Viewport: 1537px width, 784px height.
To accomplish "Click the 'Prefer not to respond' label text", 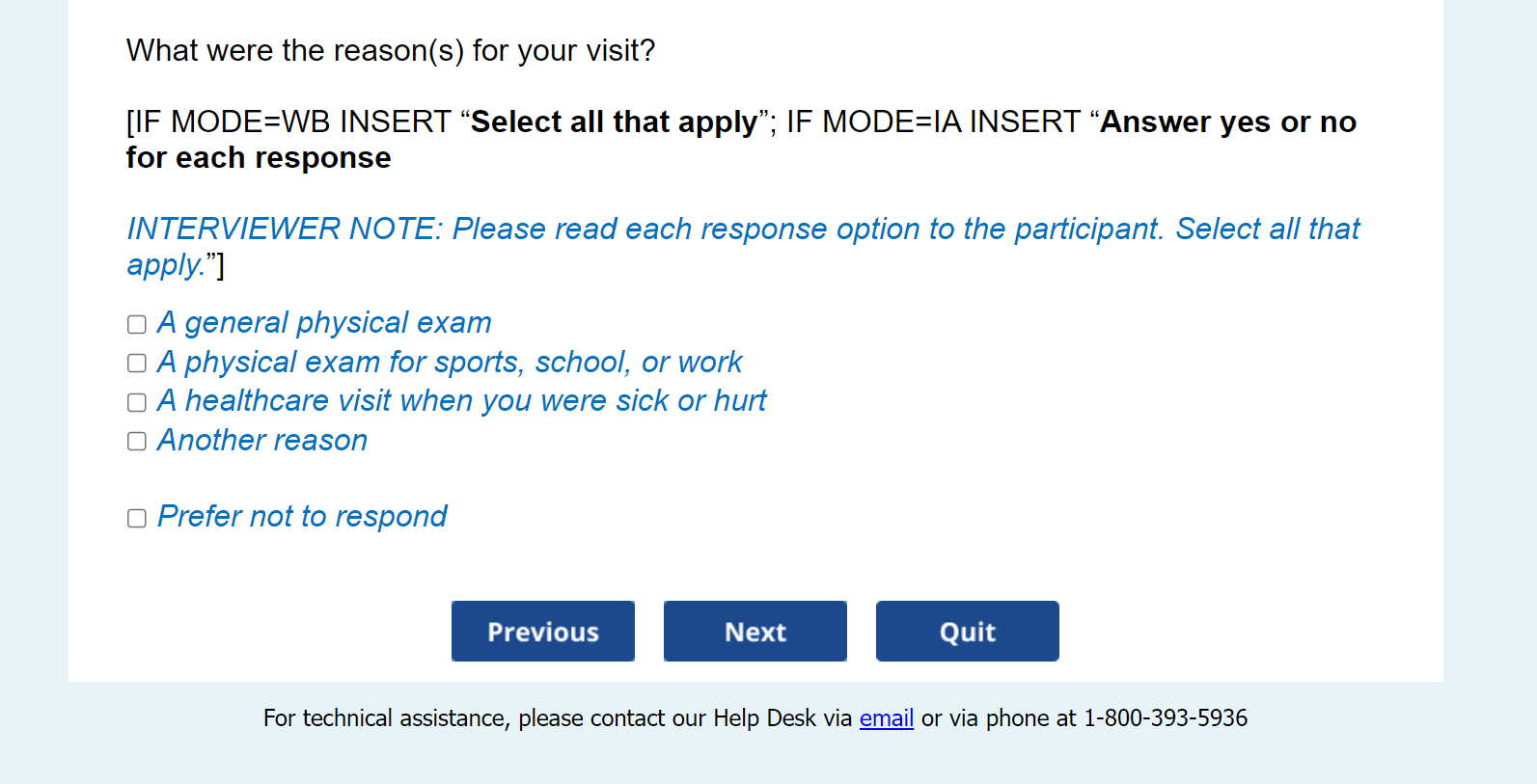I will coord(302,516).
